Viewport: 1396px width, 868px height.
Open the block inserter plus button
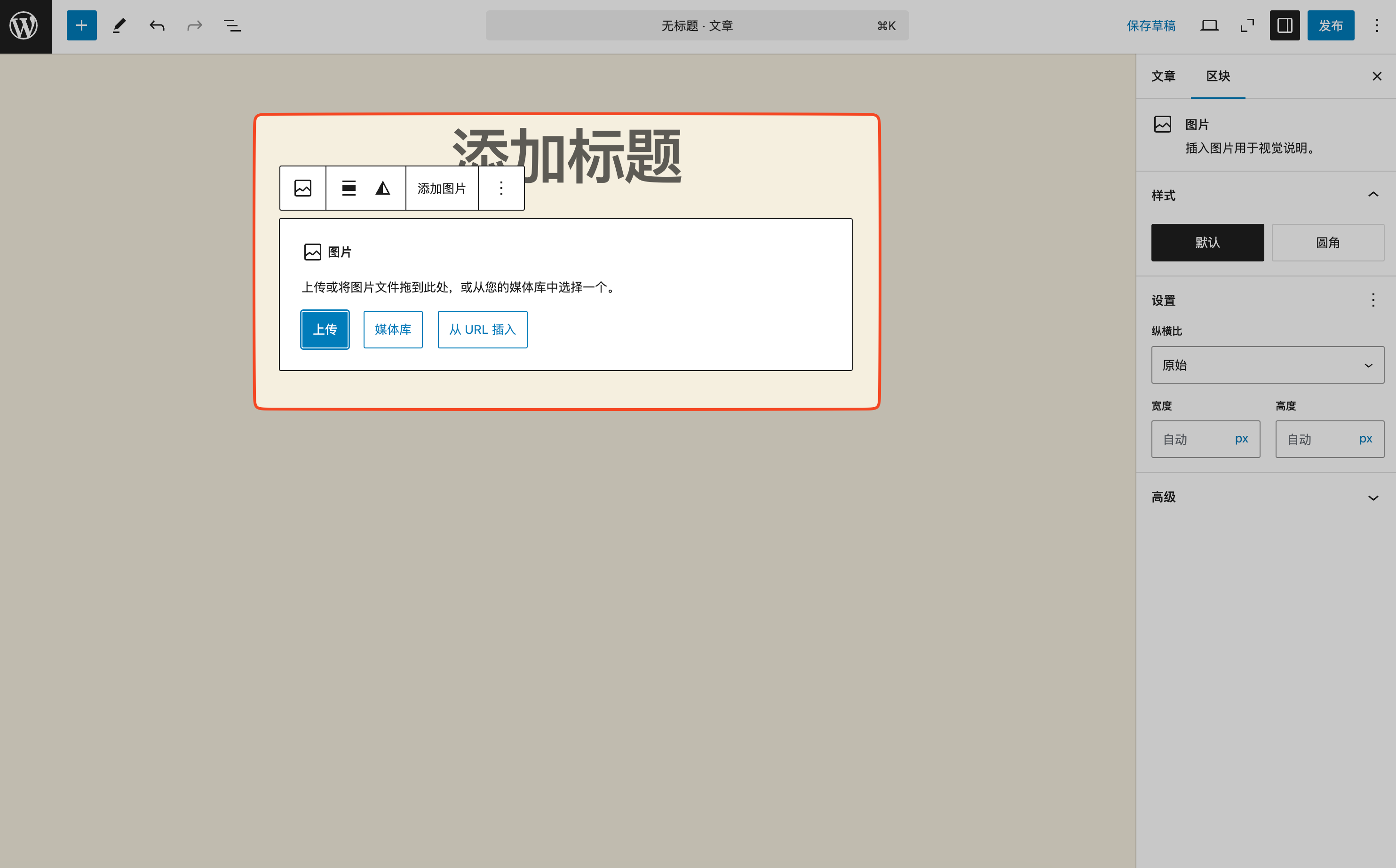click(81, 26)
